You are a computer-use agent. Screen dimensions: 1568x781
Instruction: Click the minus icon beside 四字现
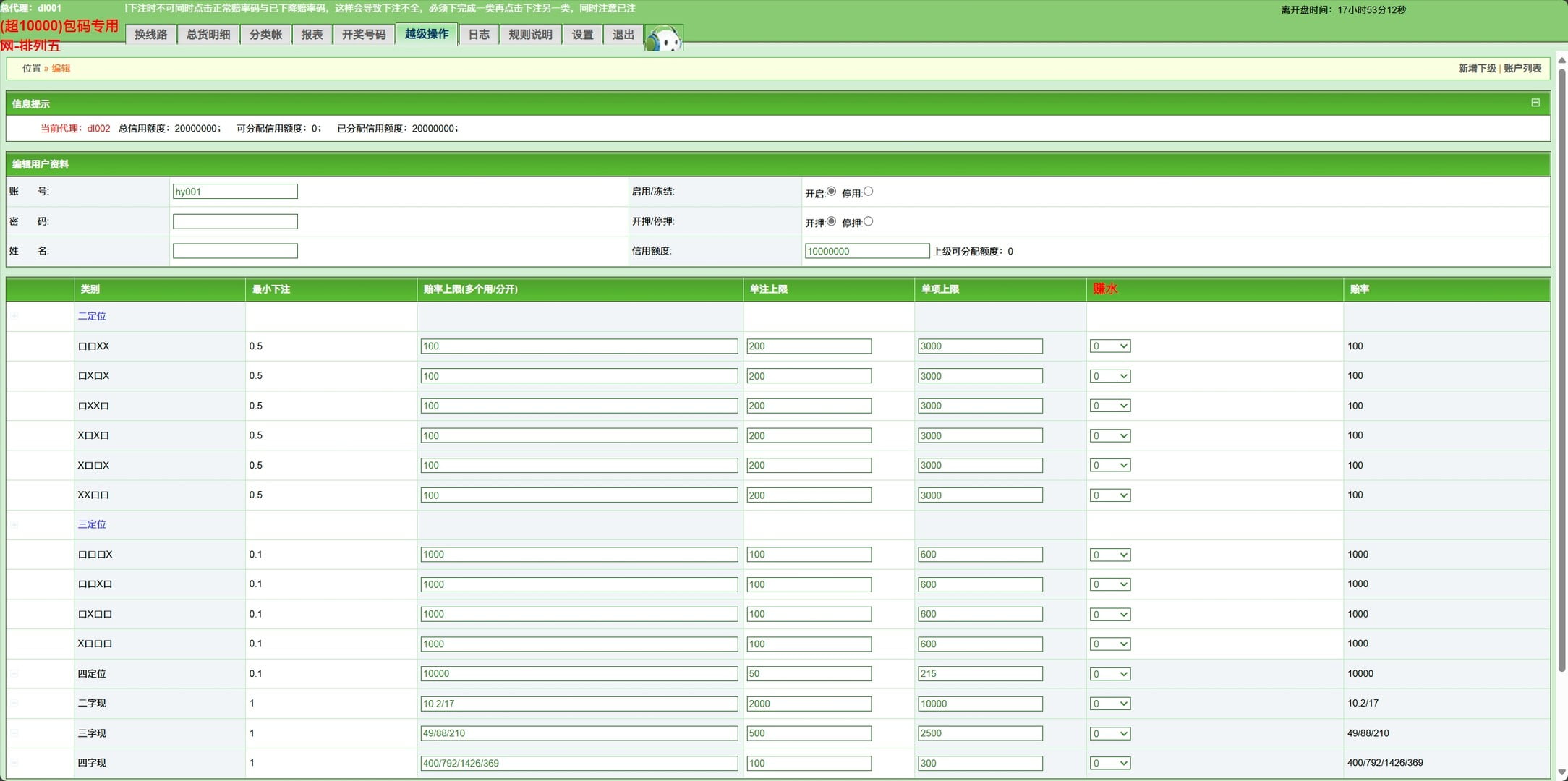coord(14,763)
